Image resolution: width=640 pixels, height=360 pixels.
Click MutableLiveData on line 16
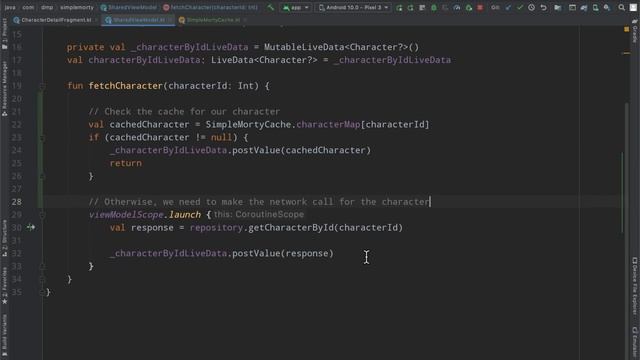[304, 47]
